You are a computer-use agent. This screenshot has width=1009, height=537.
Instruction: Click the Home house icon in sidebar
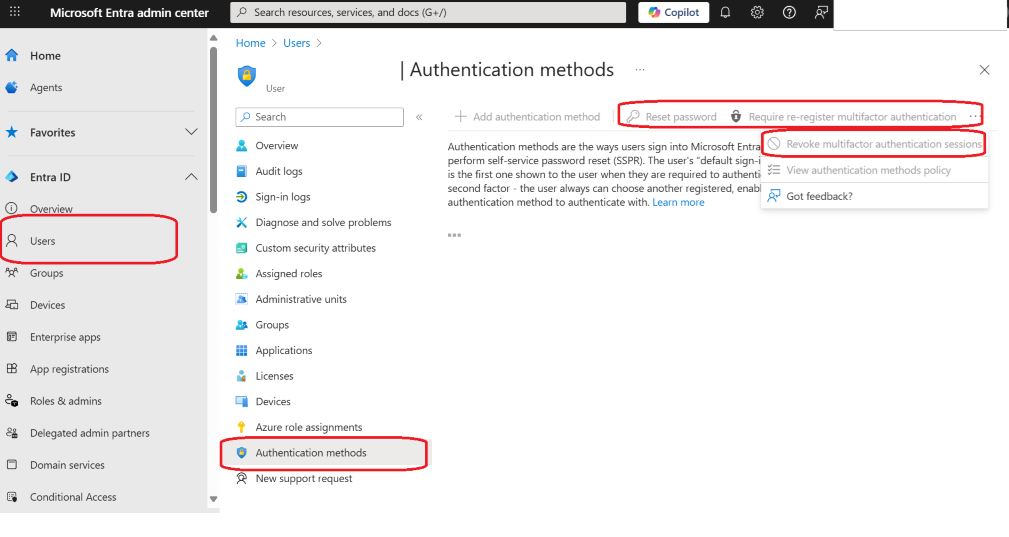(12, 56)
